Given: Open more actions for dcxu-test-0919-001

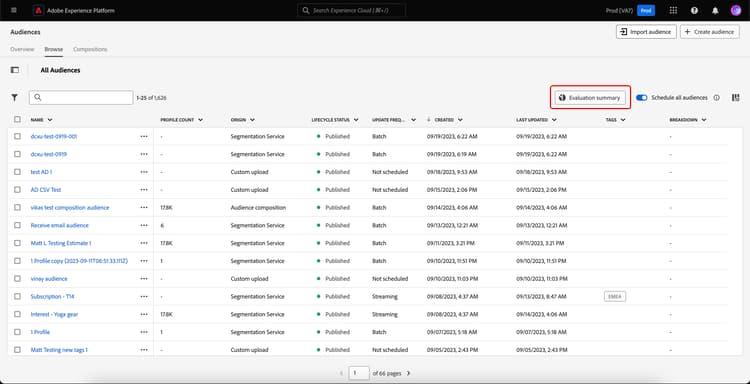Looking at the screenshot, I should 144,136.
